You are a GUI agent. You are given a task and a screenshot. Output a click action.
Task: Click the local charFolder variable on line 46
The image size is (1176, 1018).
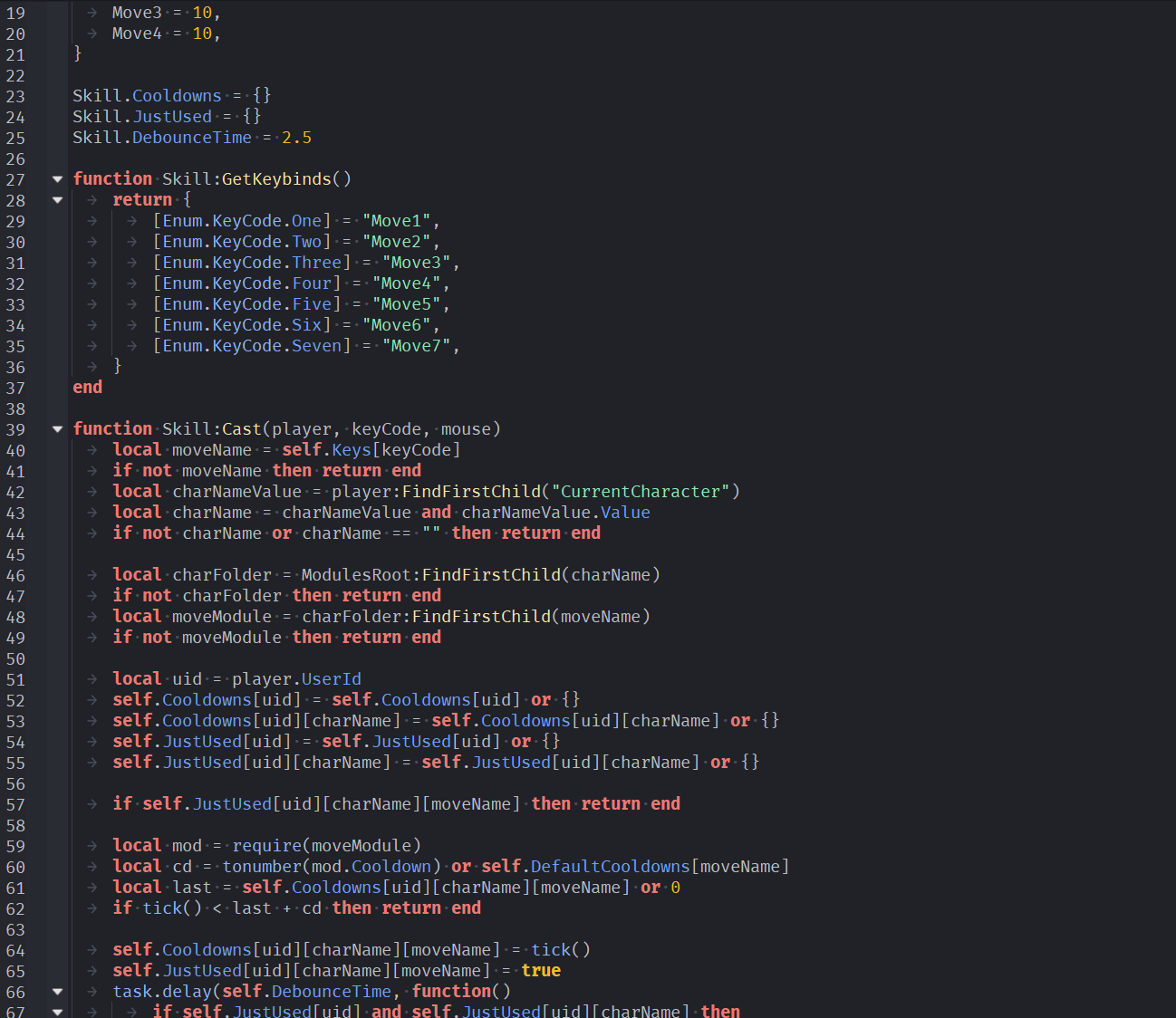(222, 575)
